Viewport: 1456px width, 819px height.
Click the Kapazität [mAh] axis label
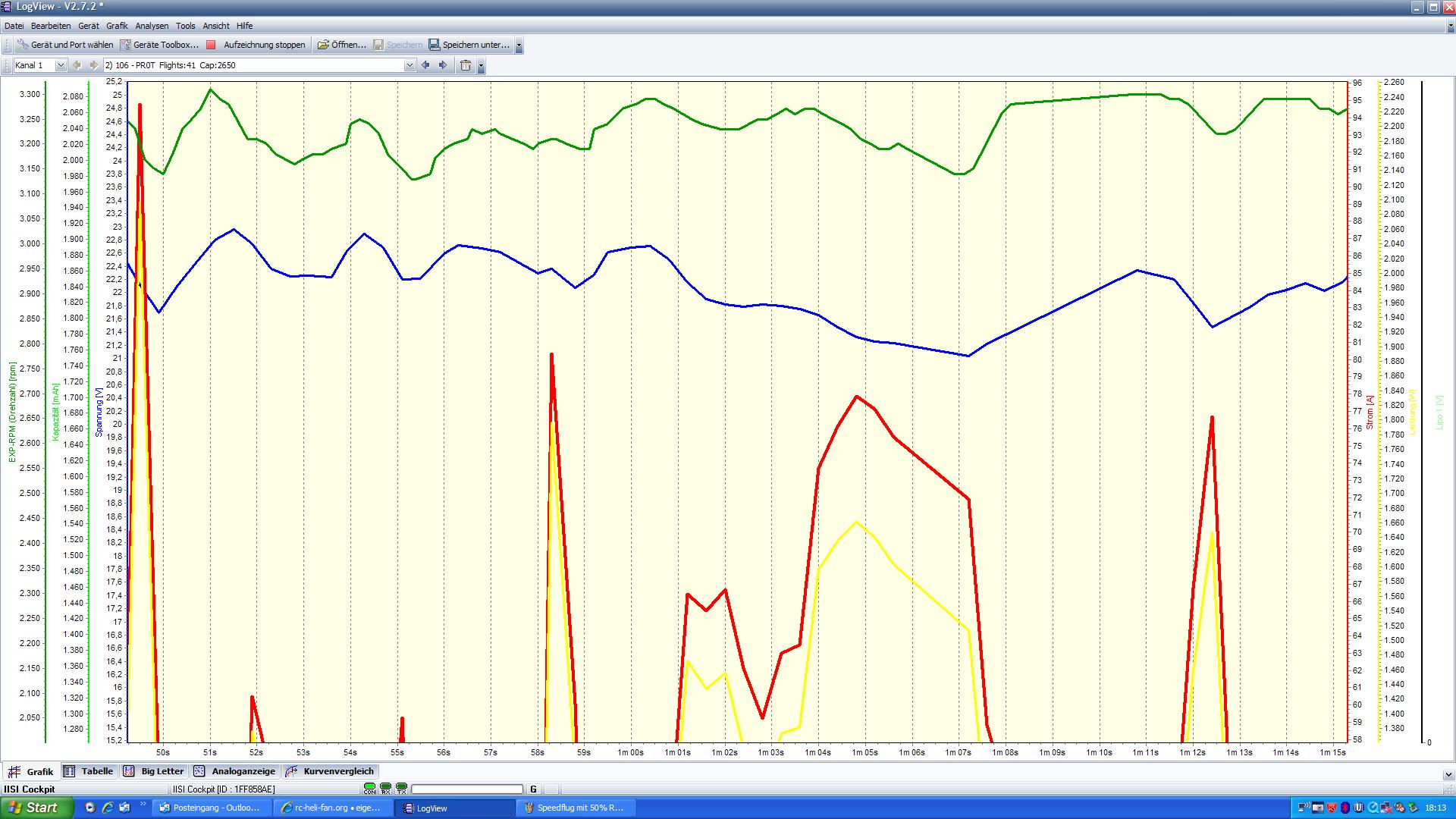coord(55,412)
